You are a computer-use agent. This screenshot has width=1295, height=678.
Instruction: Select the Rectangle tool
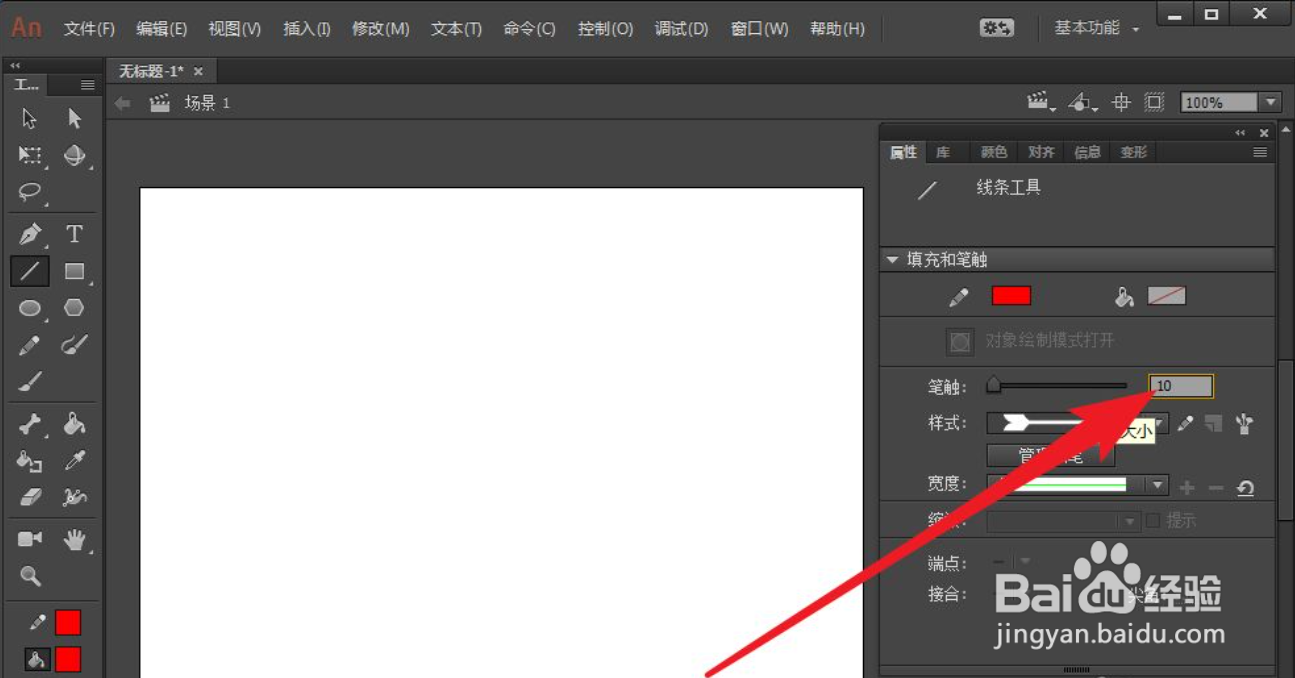[x=74, y=271]
